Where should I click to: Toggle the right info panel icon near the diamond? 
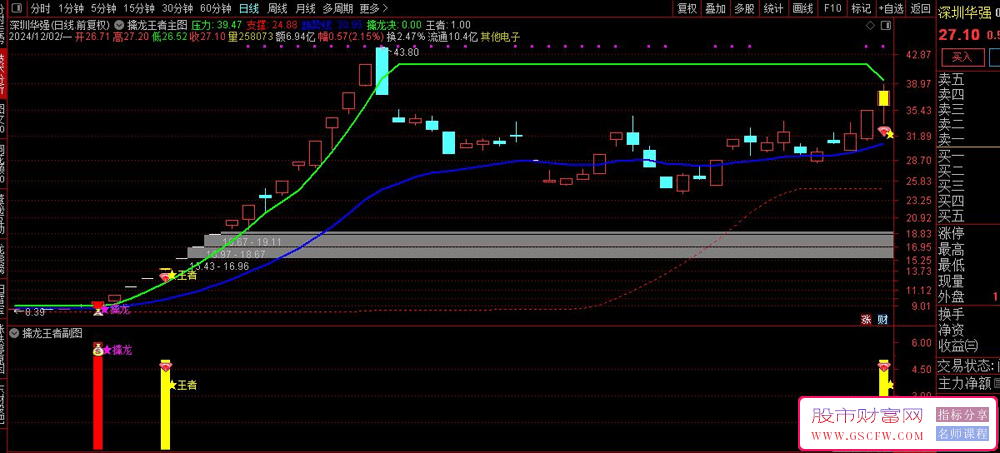tap(886, 25)
